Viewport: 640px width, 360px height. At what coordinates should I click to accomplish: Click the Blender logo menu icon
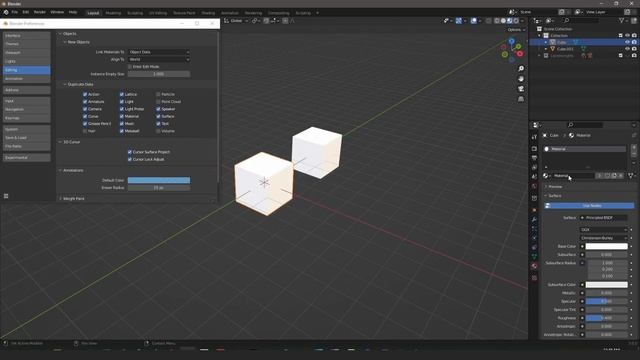(x=6, y=13)
